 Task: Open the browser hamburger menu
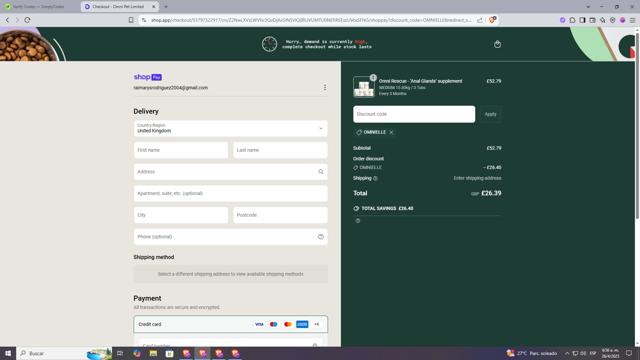click(632, 20)
